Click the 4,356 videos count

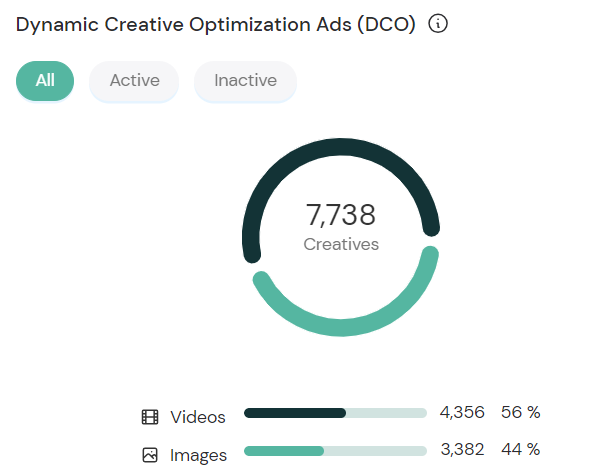tap(462, 412)
